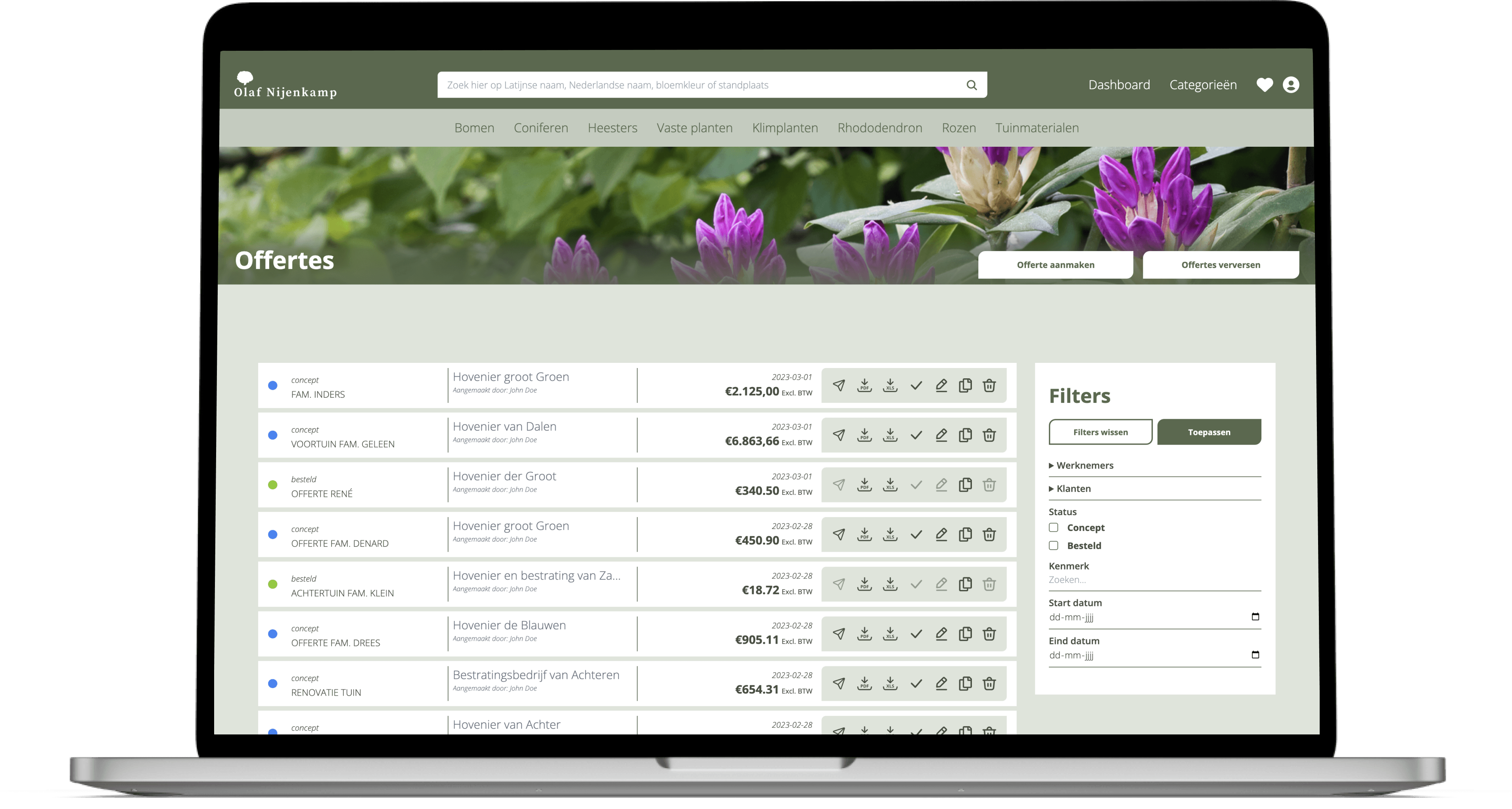Viewport: 1512px width, 809px height.
Task: Go to Dashboard
Action: click(1119, 85)
